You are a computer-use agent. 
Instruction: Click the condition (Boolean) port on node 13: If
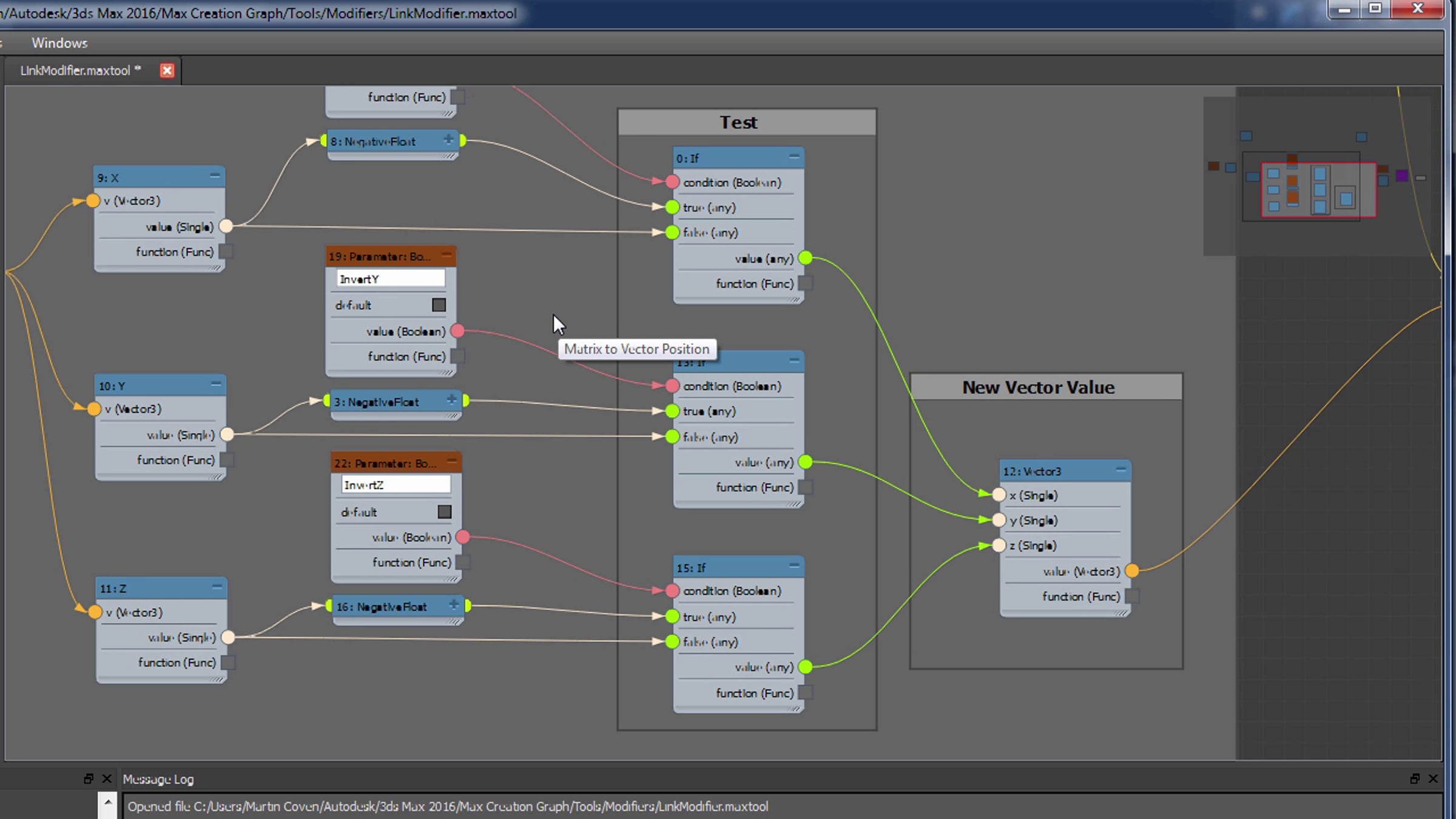point(672,386)
